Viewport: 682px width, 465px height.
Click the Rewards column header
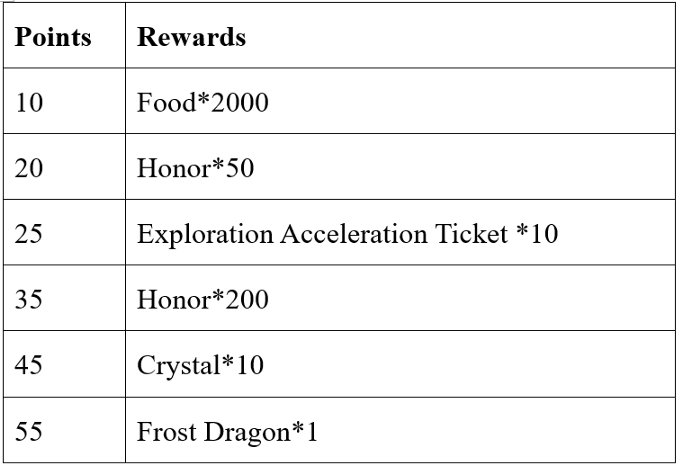191,38
